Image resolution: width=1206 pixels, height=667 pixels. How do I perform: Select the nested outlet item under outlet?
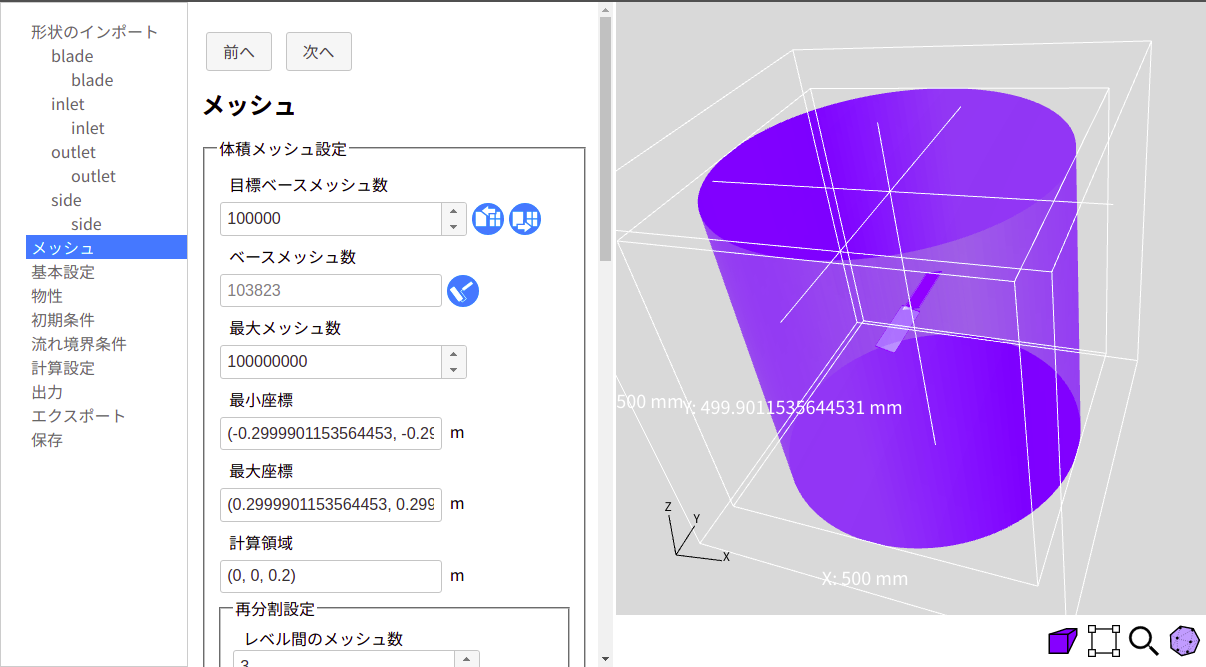[94, 176]
